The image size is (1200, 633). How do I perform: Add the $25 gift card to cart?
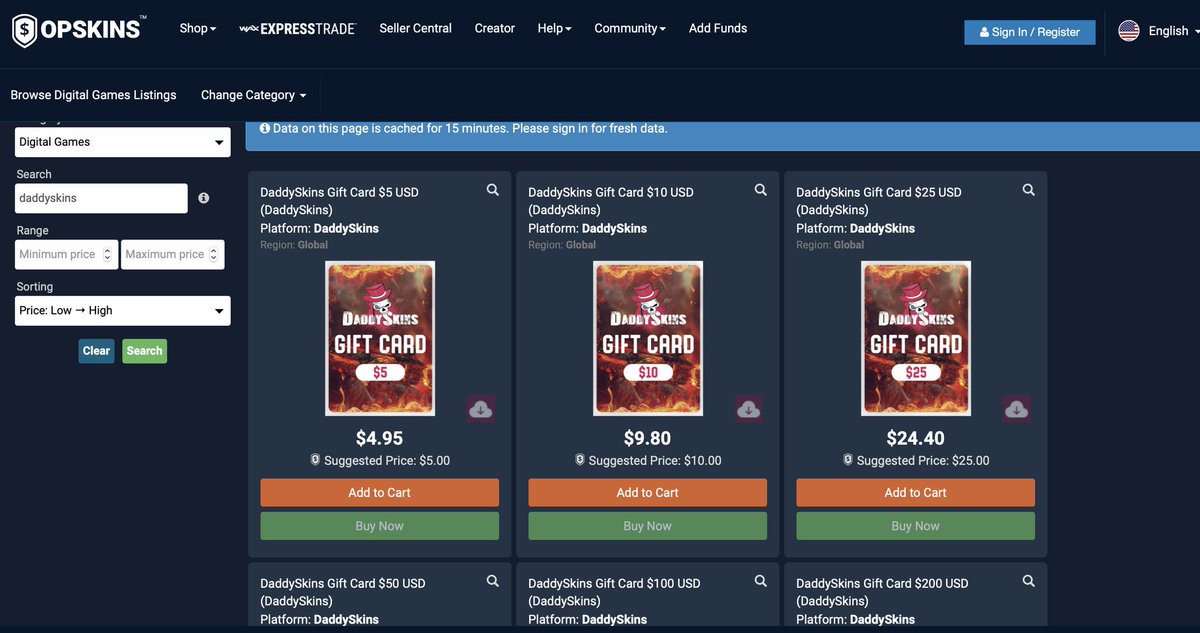coord(916,492)
